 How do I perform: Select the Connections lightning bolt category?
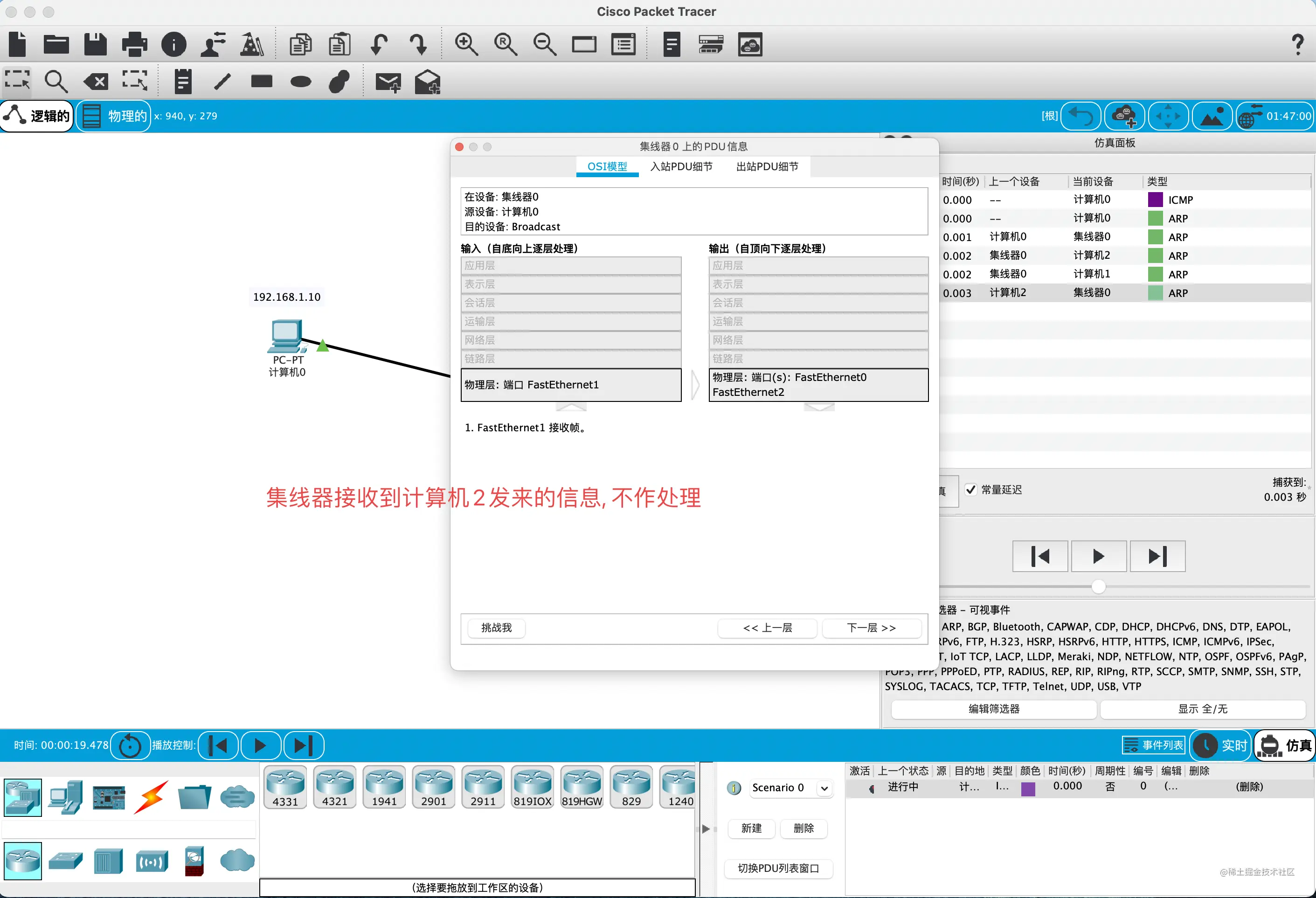151,797
